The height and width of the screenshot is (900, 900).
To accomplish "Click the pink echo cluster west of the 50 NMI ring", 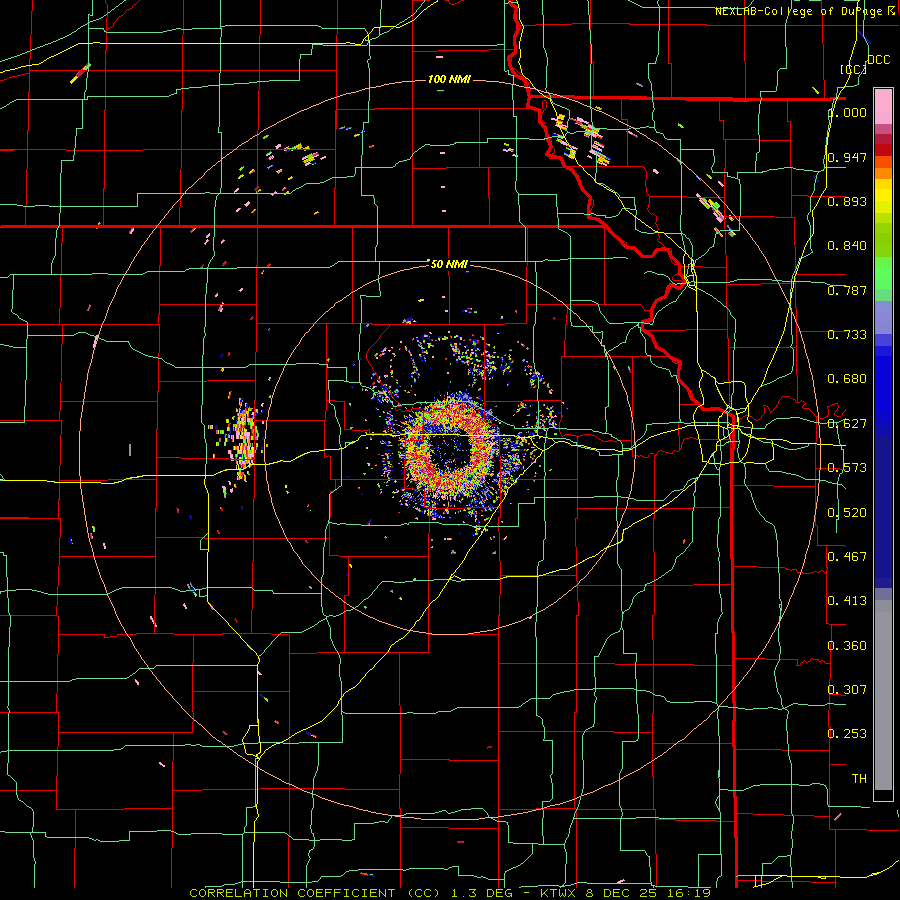I will click(x=242, y=439).
